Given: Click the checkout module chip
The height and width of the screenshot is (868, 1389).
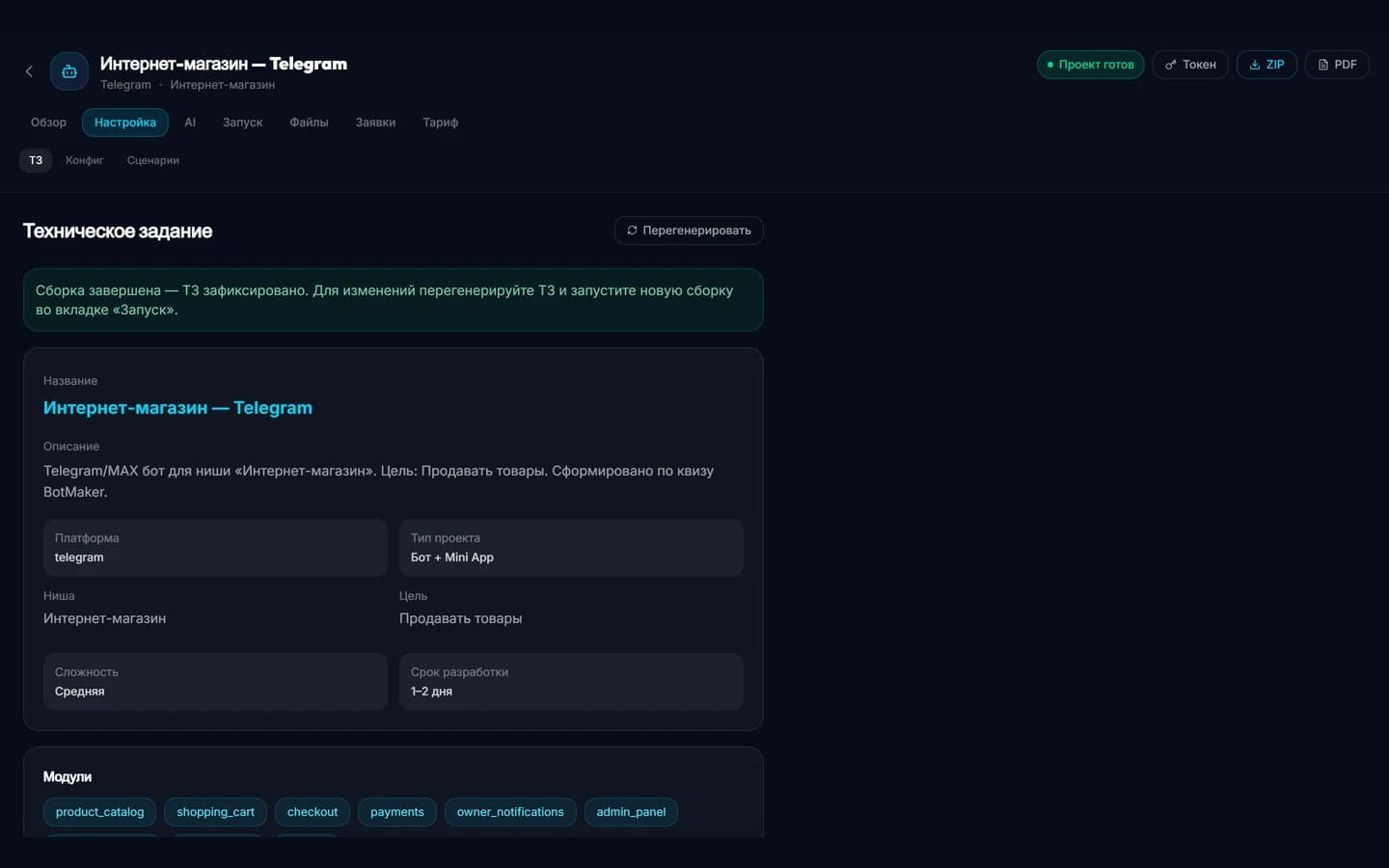Looking at the screenshot, I should tap(313, 812).
